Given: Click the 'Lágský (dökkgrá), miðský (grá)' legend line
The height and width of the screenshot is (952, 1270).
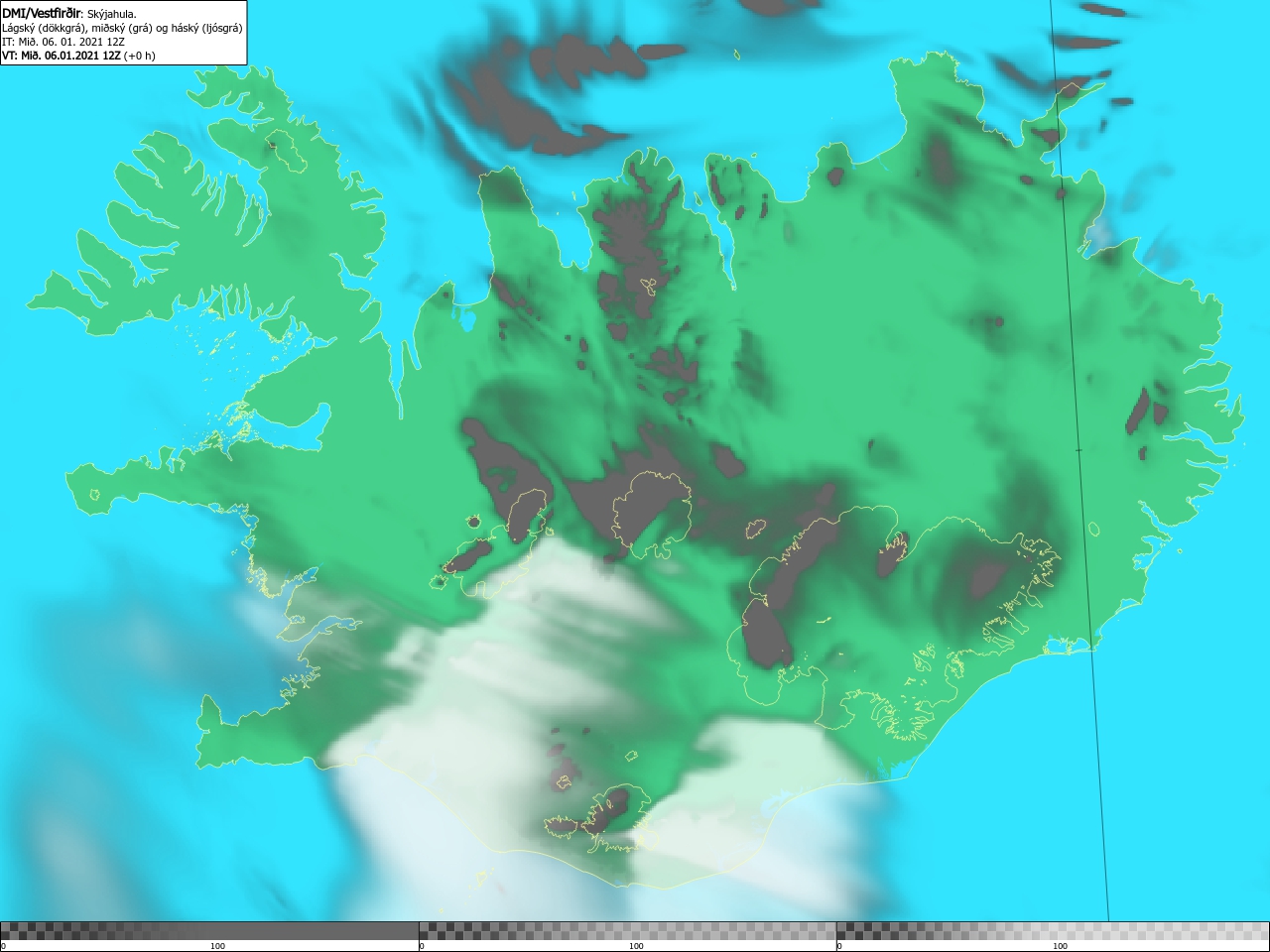Looking at the screenshot, I should pyautogui.click(x=122, y=28).
